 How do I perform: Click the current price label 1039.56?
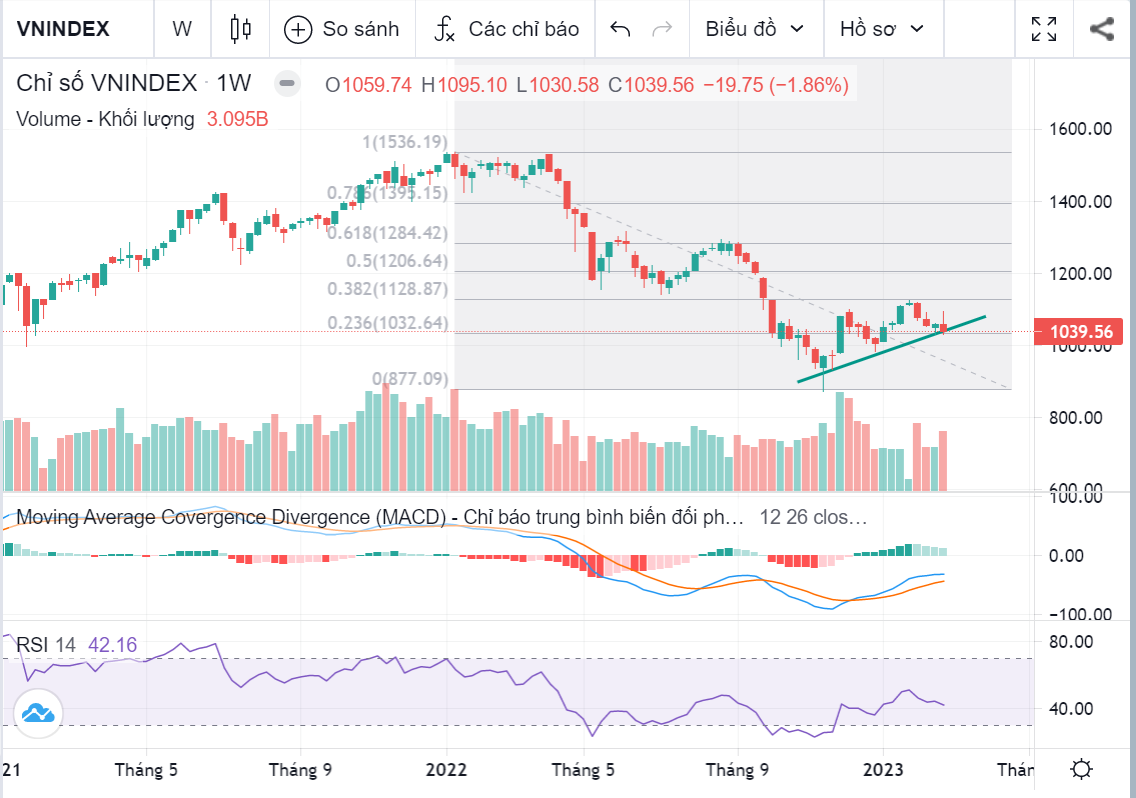(1079, 332)
